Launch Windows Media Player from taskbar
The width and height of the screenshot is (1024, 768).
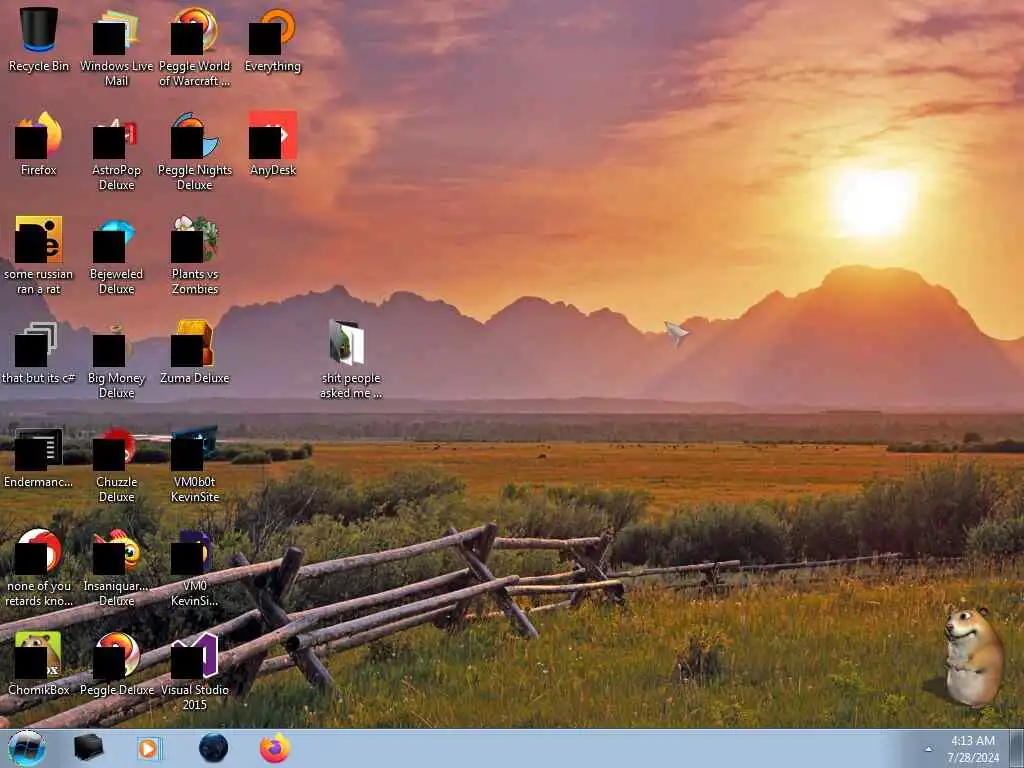150,748
